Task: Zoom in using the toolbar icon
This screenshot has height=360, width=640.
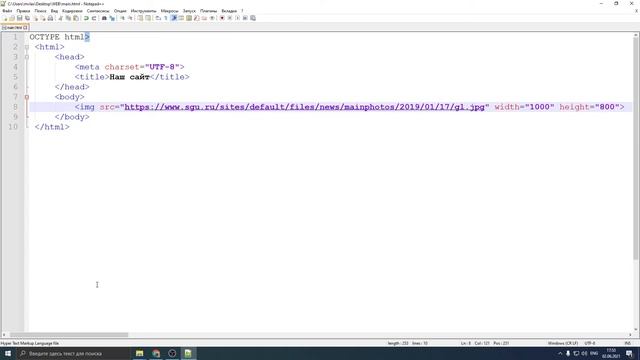Action: tap(122, 18)
